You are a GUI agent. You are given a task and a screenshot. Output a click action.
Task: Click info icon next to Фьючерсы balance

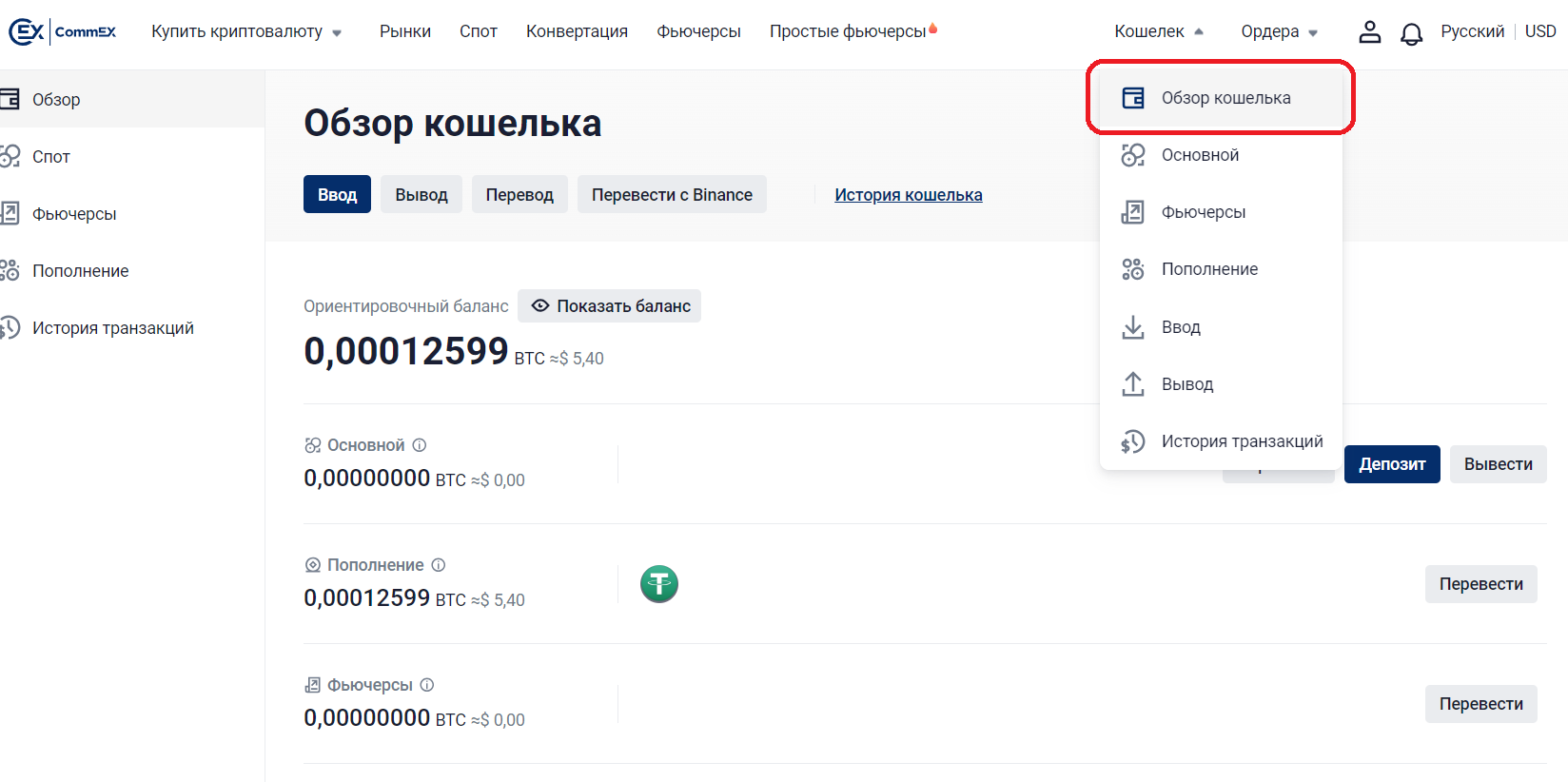[x=427, y=685]
